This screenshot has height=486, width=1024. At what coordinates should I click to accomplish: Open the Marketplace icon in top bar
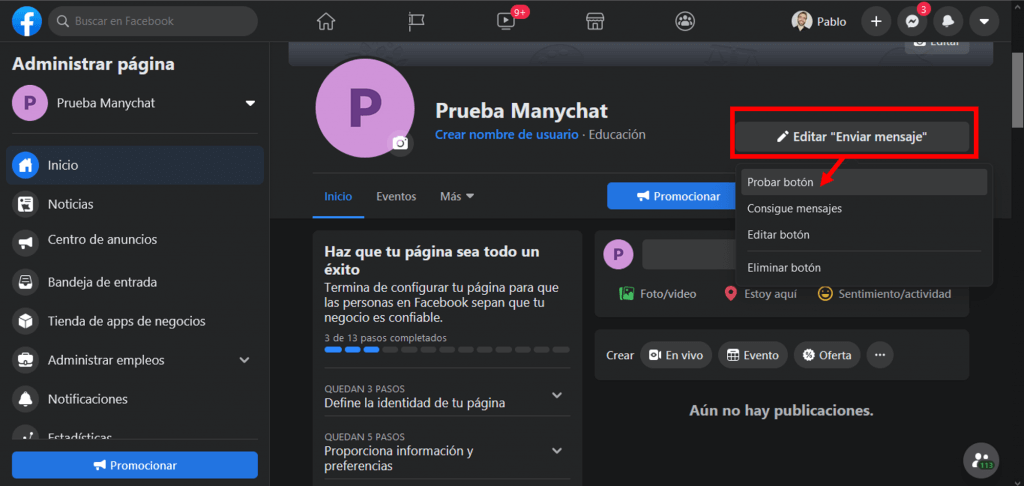pyautogui.click(x=594, y=22)
